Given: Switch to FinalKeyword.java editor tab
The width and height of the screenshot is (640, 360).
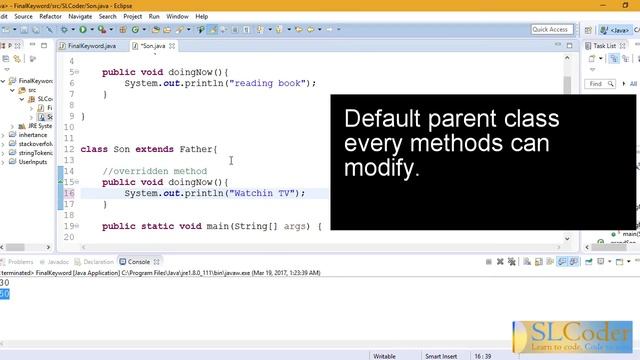Looking at the screenshot, I should [91, 46].
